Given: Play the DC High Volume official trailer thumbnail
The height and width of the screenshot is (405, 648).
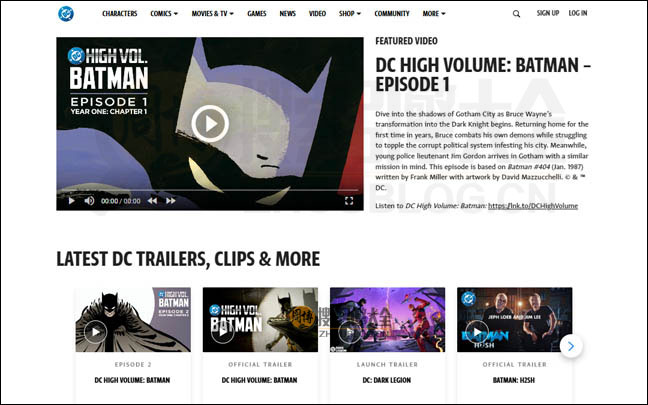Looking at the screenshot, I should point(223,332).
